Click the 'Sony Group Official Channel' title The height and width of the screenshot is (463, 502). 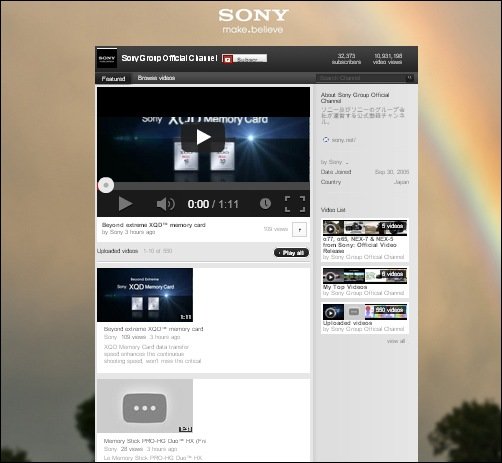click(169, 58)
